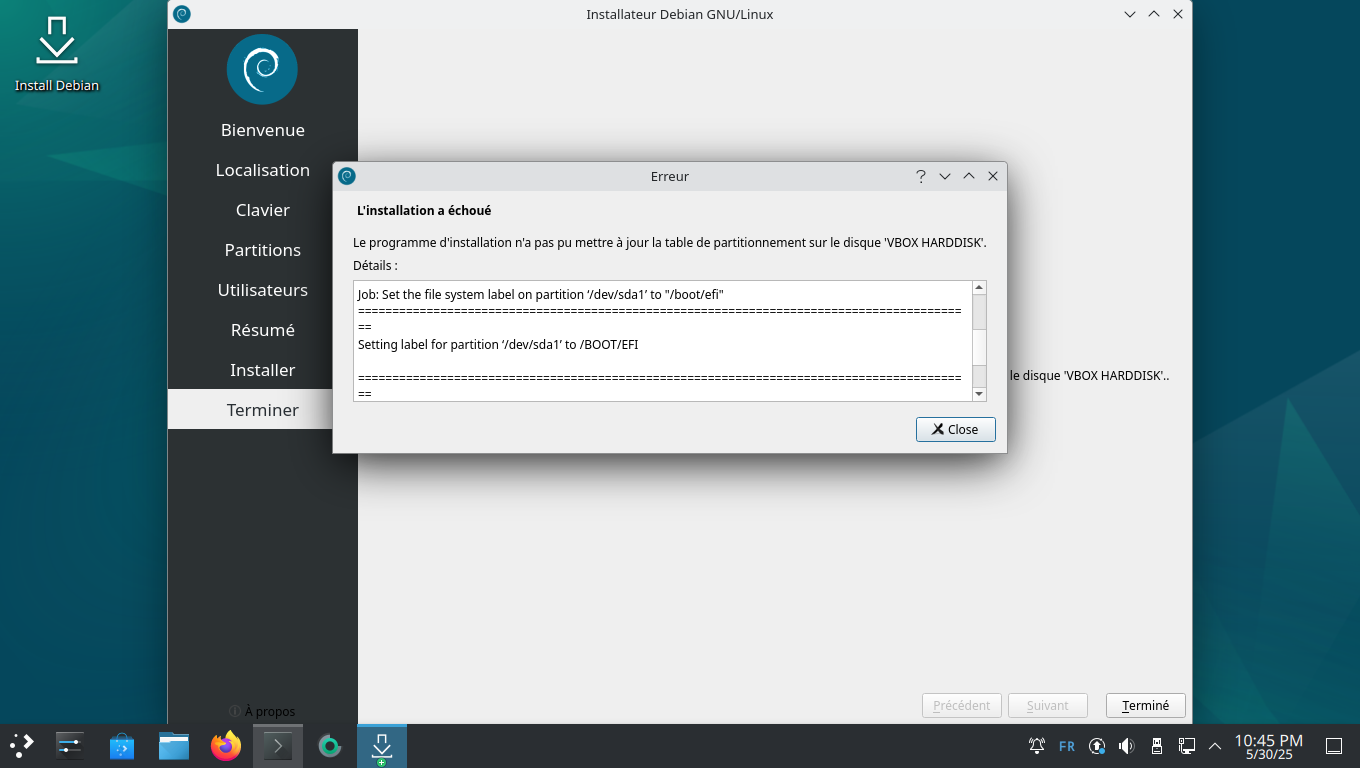Open Konsole terminal from taskbar
Viewport: 1360px width, 768px height.
click(x=278, y=745)
